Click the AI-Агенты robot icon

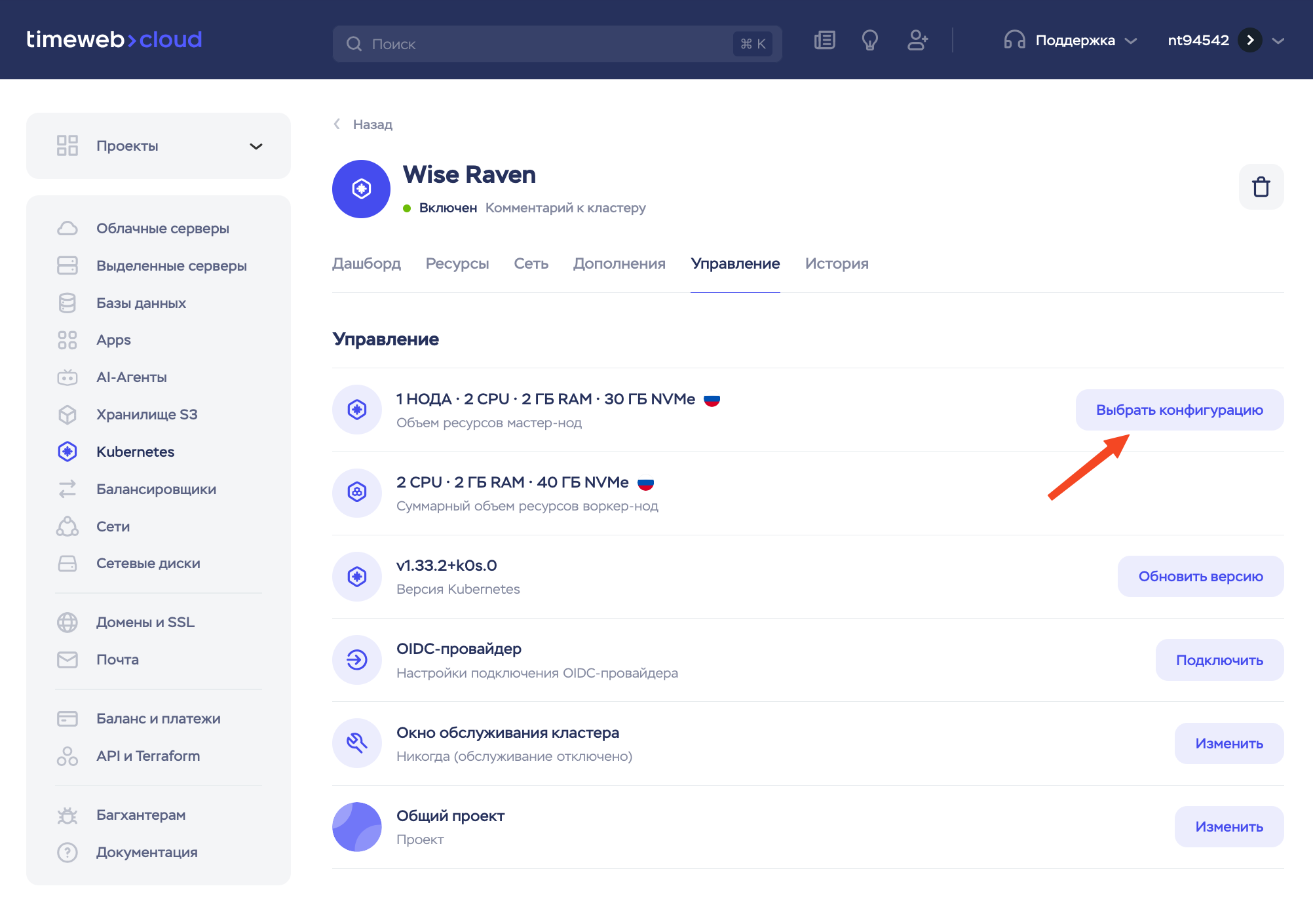pos(67,377)
